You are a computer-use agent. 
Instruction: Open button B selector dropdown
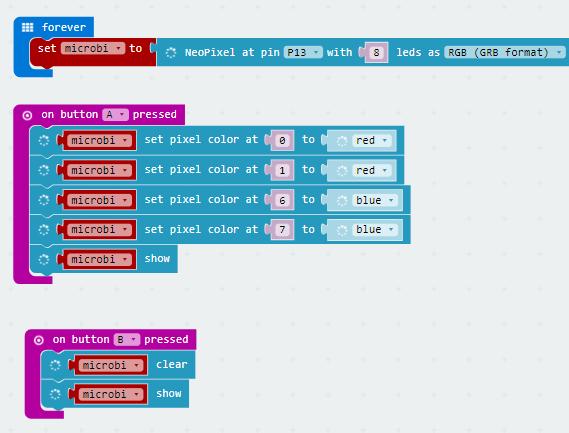127,340
